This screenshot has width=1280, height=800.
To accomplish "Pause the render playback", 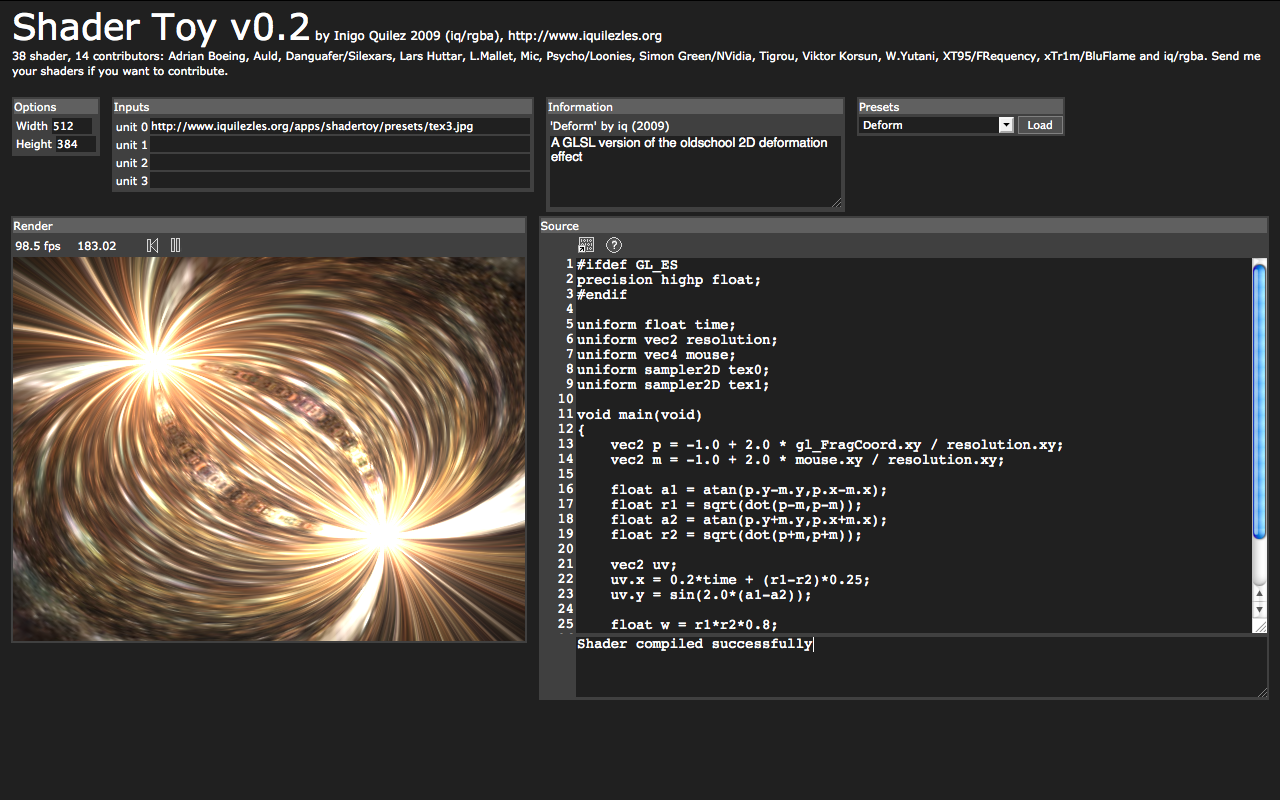I will pos(176,246).
